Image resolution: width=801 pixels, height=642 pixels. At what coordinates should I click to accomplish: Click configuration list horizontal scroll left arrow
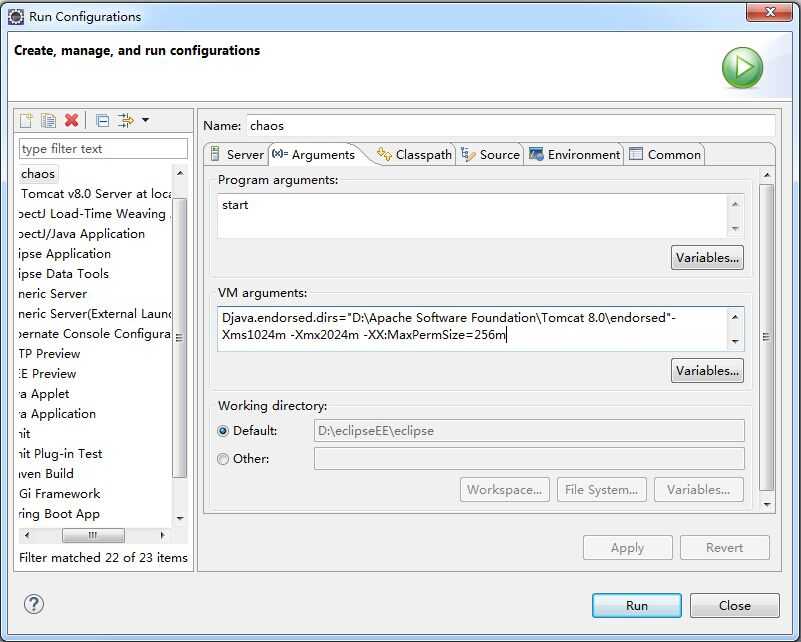pos(27,535)
